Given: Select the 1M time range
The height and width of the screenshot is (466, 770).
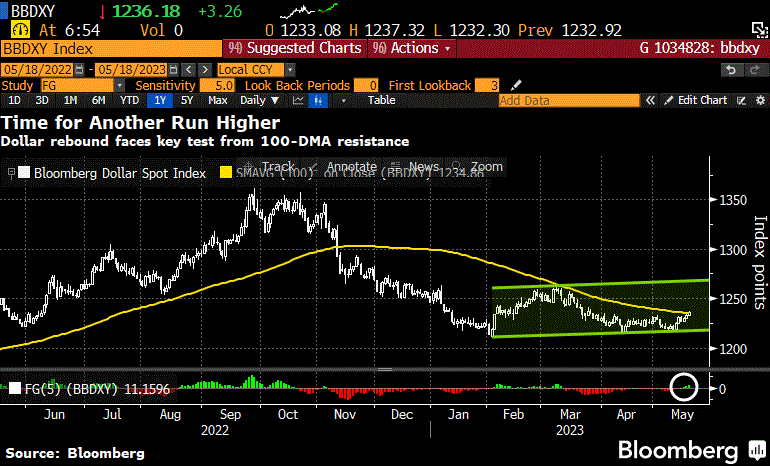Looking at the screenshot, I should [70, 101].
